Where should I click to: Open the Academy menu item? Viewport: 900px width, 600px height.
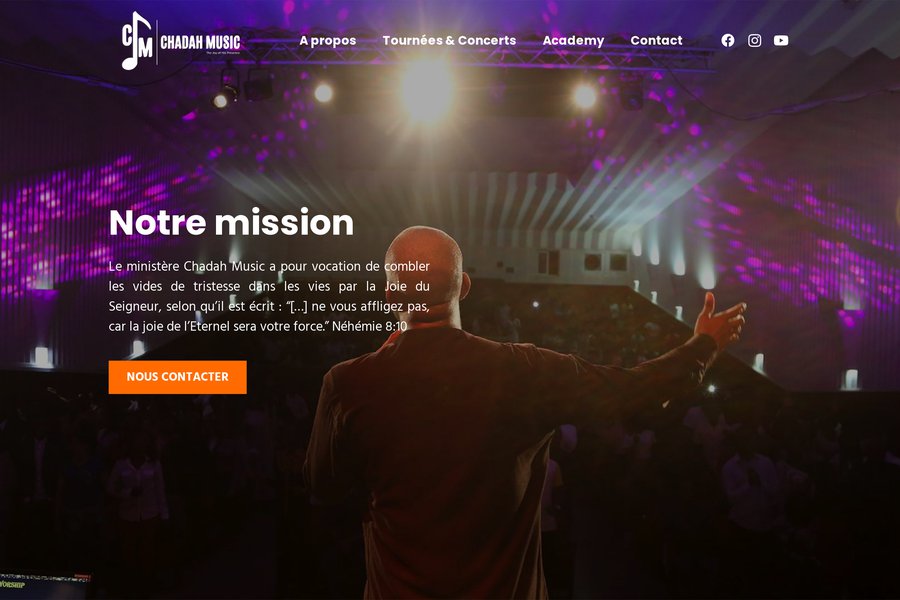coord(573,40)
